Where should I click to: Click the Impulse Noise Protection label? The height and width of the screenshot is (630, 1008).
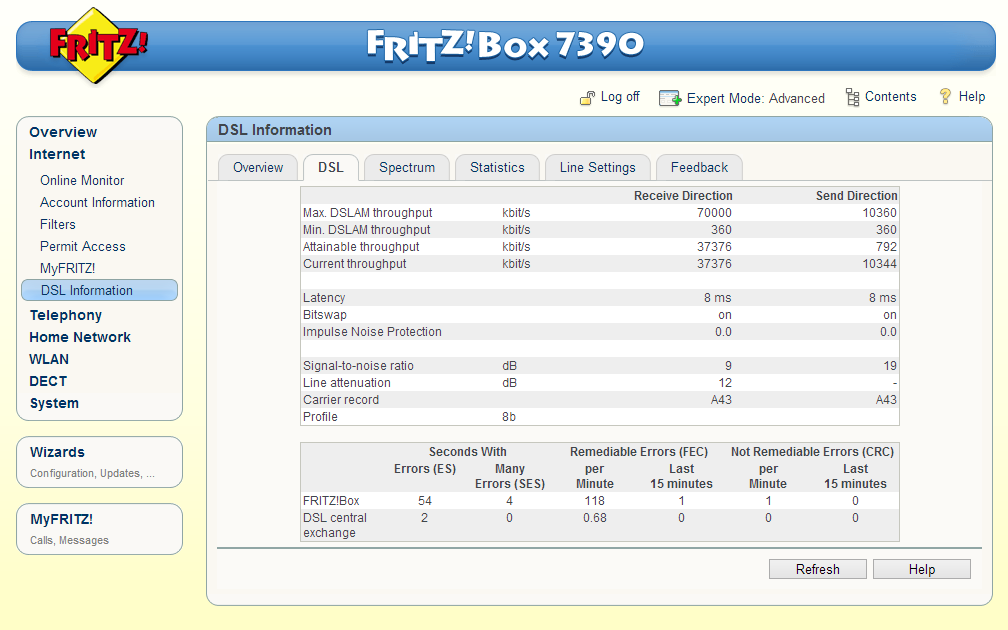click(x=372, y=332)
